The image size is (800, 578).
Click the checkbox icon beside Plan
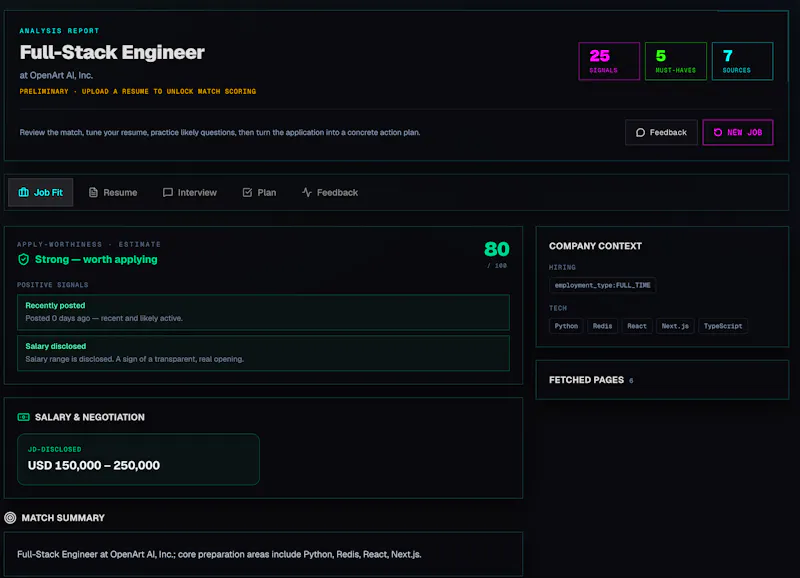(x=247, y=192)
